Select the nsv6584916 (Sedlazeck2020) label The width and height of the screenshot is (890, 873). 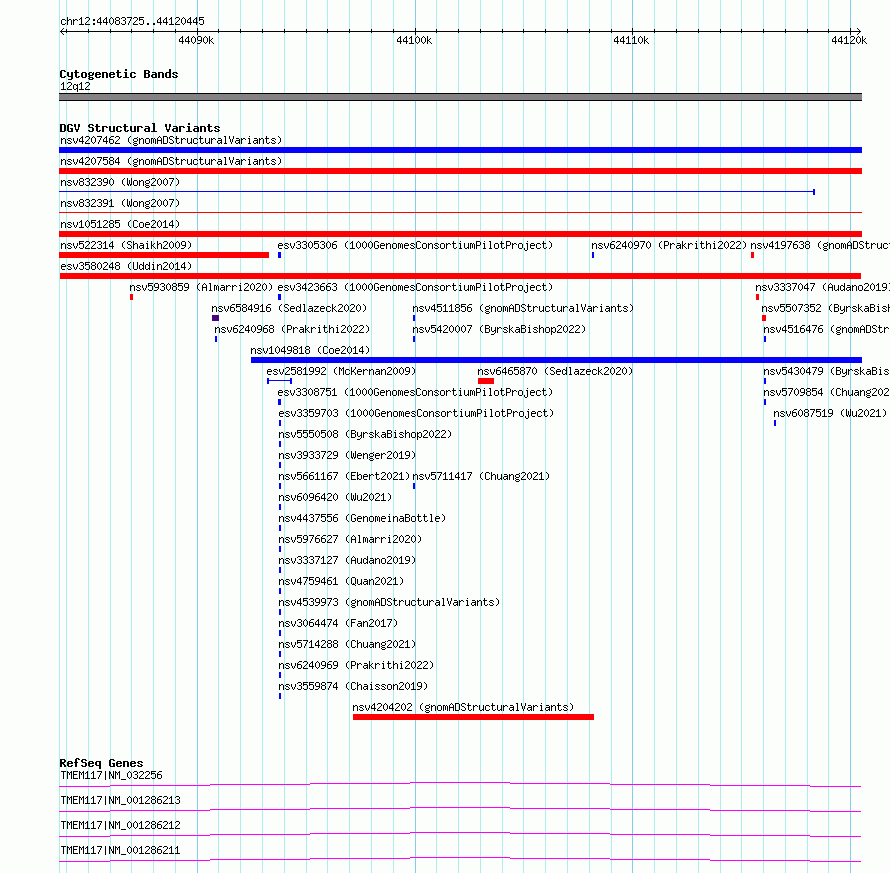[289, 308]
